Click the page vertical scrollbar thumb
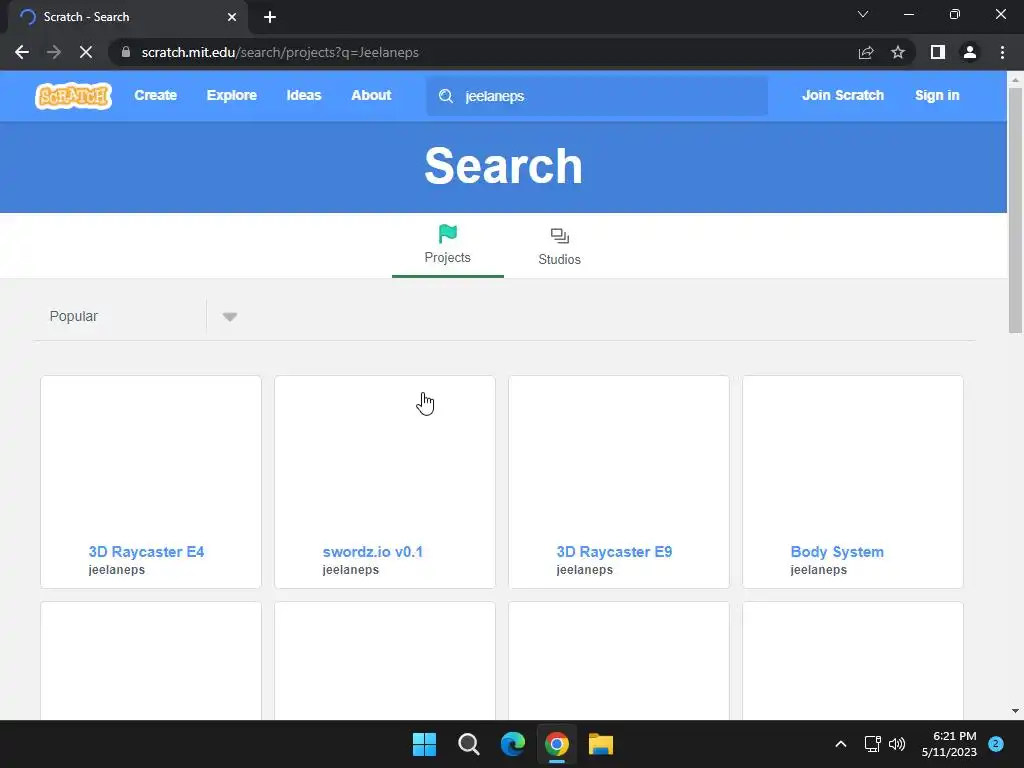This screenshot has width=1024, height=768. click(x=1015, y=210)
